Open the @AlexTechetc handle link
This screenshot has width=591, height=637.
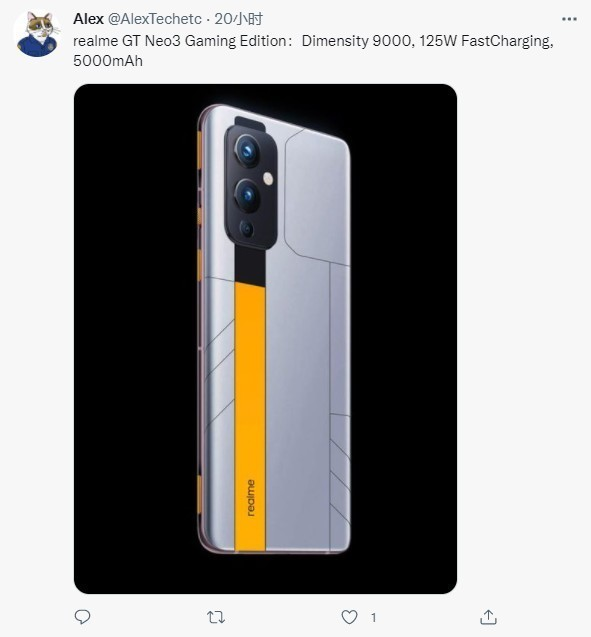point(155,19)
